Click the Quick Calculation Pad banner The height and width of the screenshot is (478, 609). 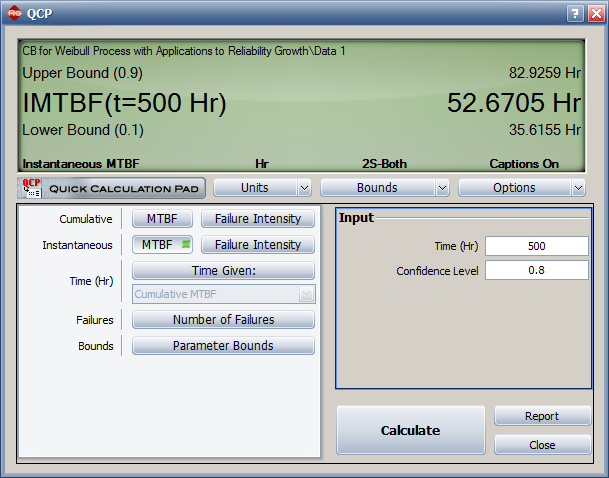(x=111, y=188)
